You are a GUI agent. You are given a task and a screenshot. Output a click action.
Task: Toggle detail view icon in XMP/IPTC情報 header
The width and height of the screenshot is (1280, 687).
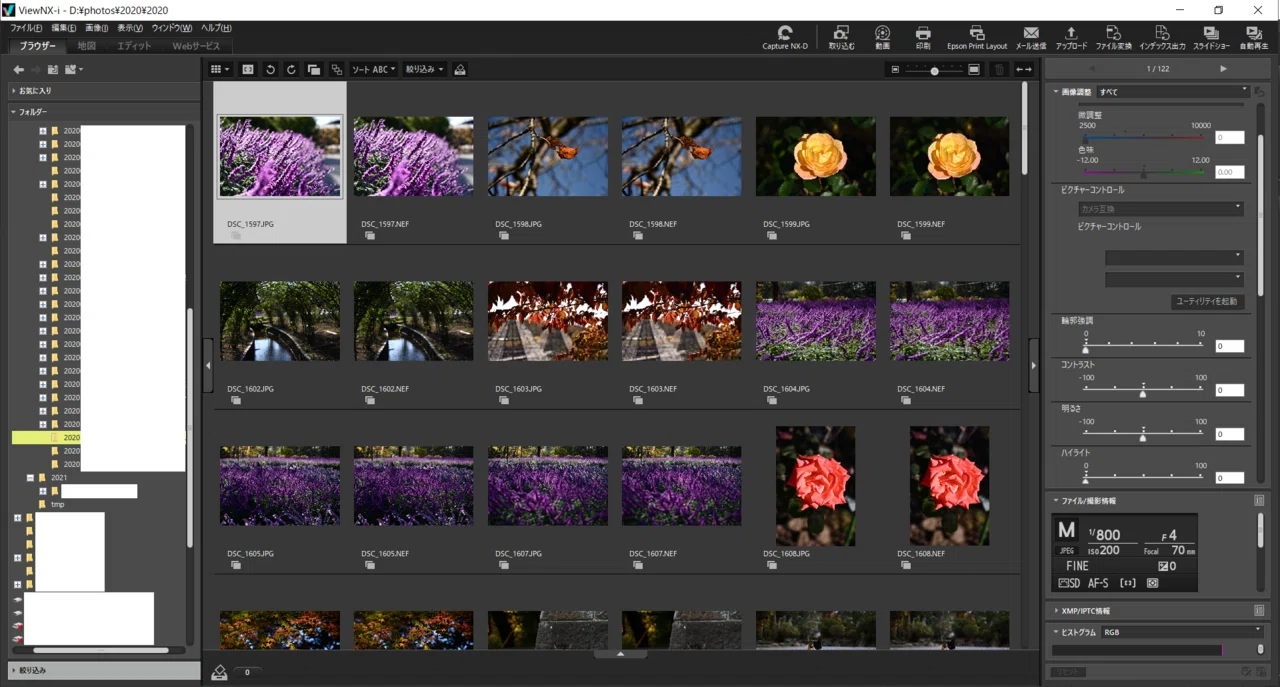pyautogui.click(x=1259, y=610)
